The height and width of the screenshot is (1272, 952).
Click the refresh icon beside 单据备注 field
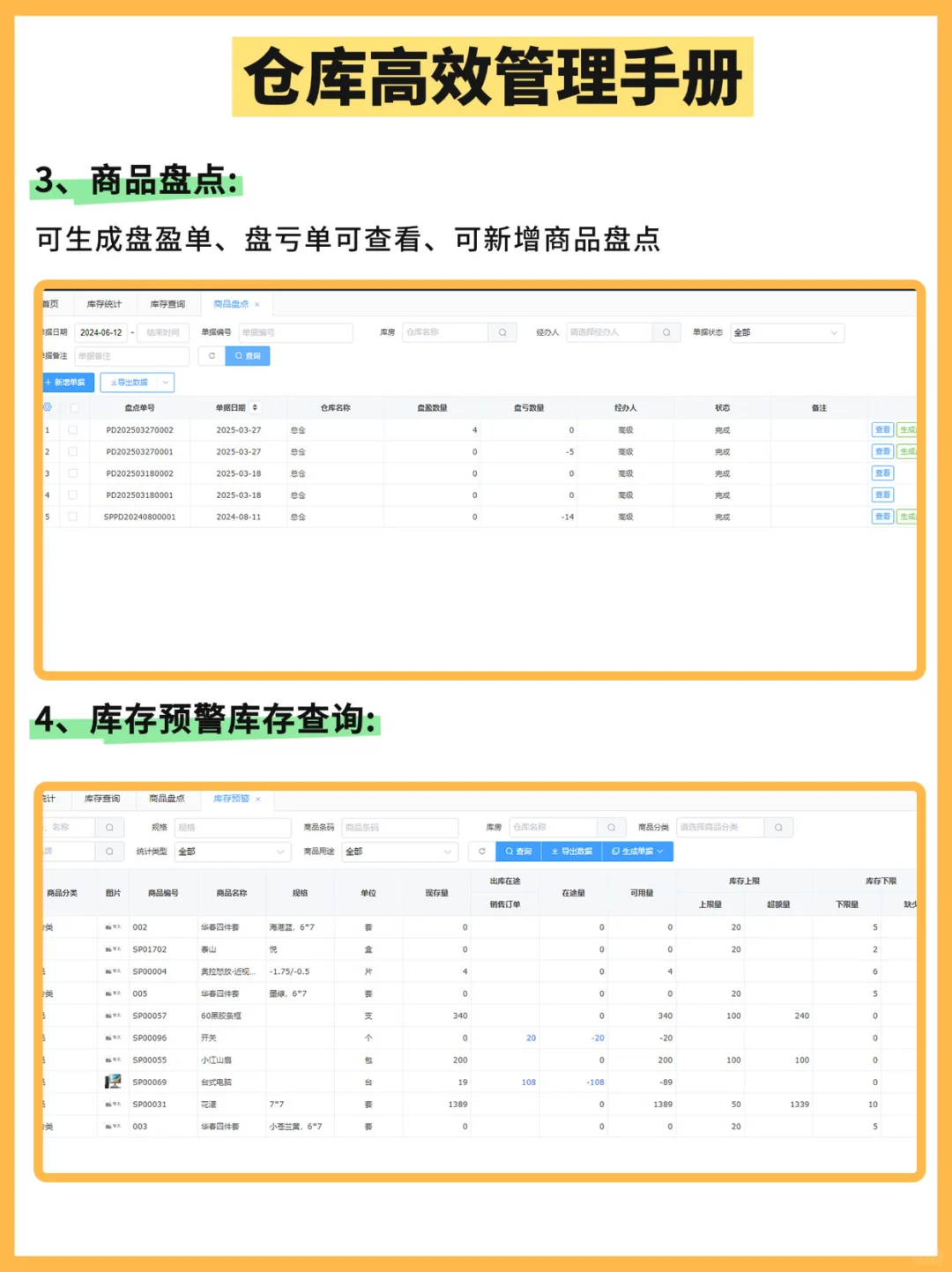tap(212, 355)
